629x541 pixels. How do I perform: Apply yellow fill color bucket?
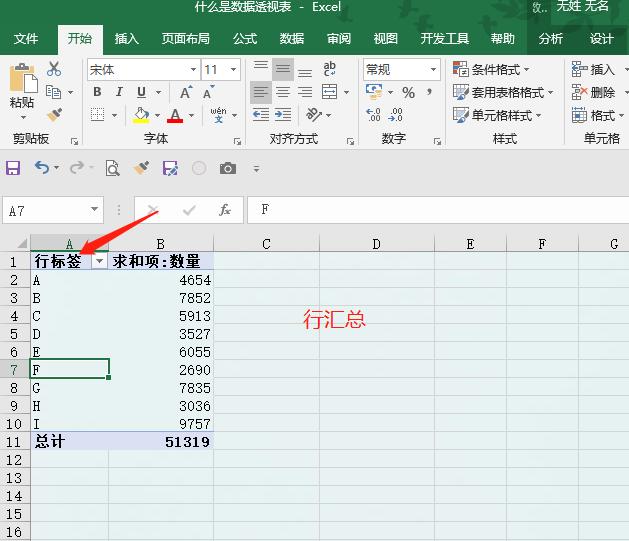coord(141,115)
